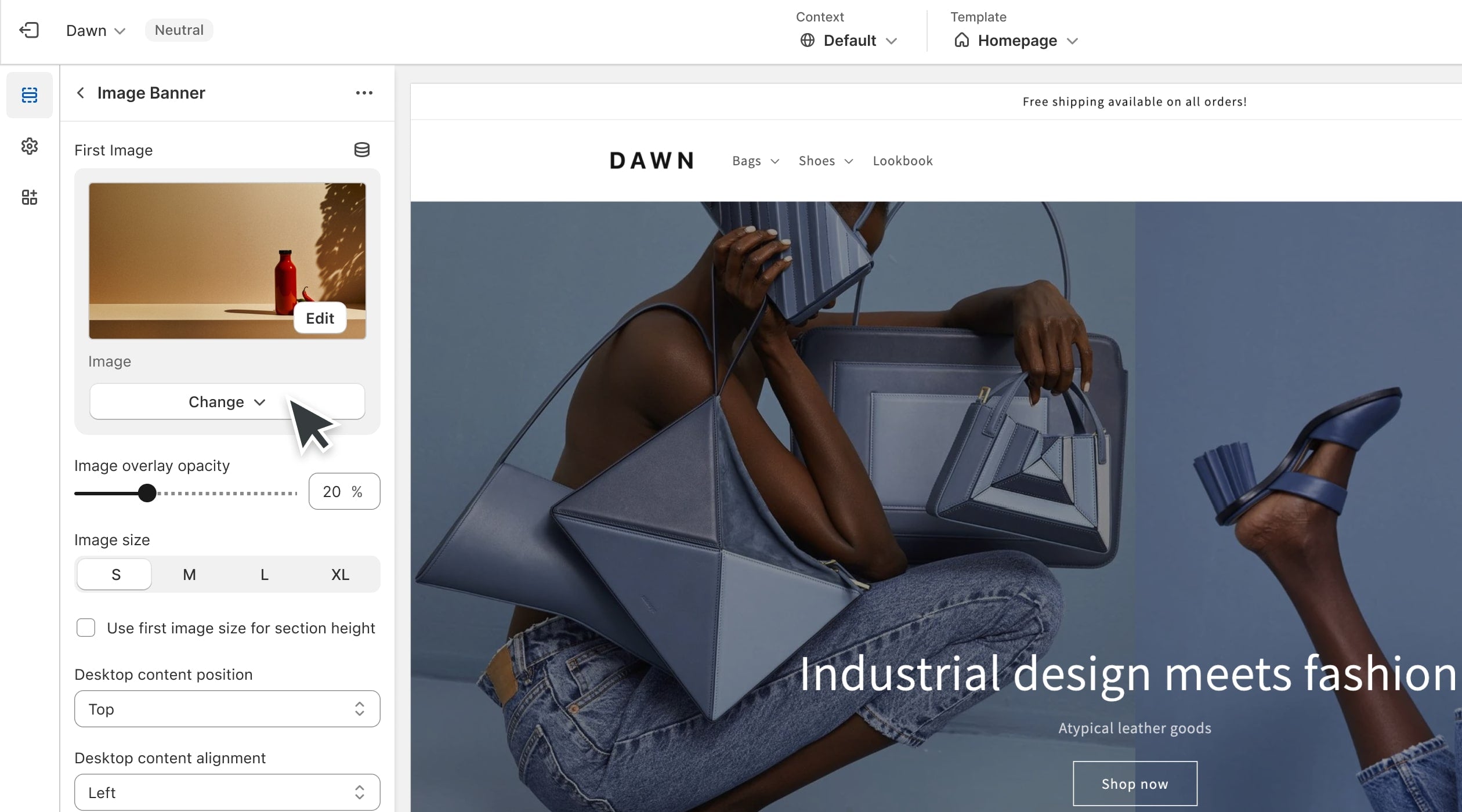This screenshot has width=1462, height=812.
Task: Open the Bags navigation menu
Action: (755, 160)
